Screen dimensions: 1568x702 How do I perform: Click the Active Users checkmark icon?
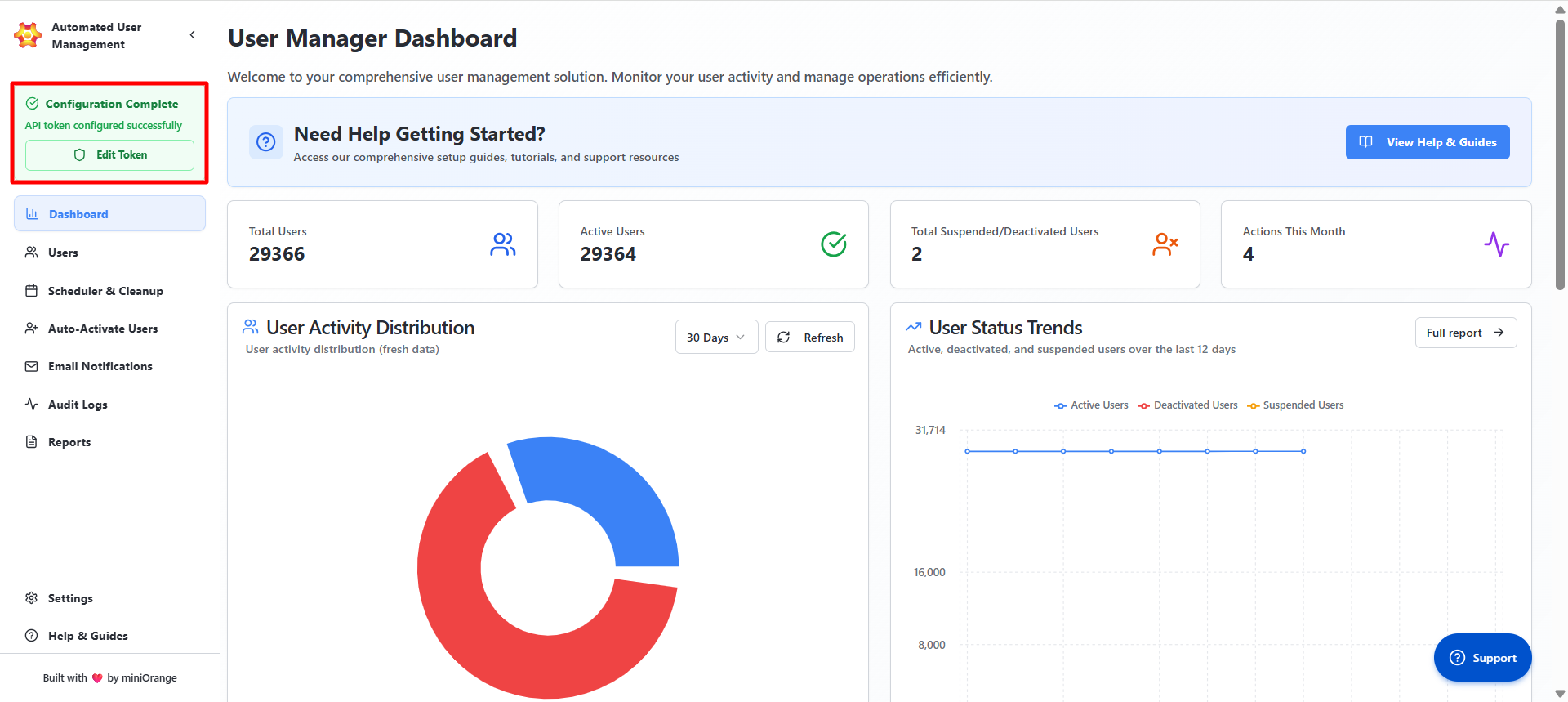[x=834, y=244]
